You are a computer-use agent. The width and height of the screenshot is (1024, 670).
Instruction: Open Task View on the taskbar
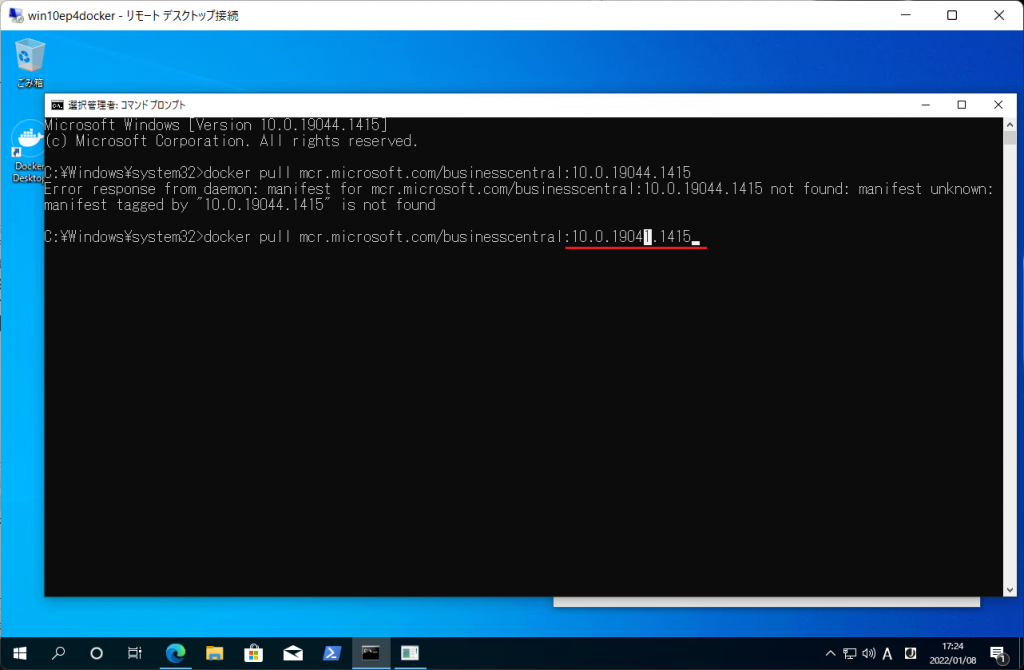pyautogui.click(x=135, y=653)
